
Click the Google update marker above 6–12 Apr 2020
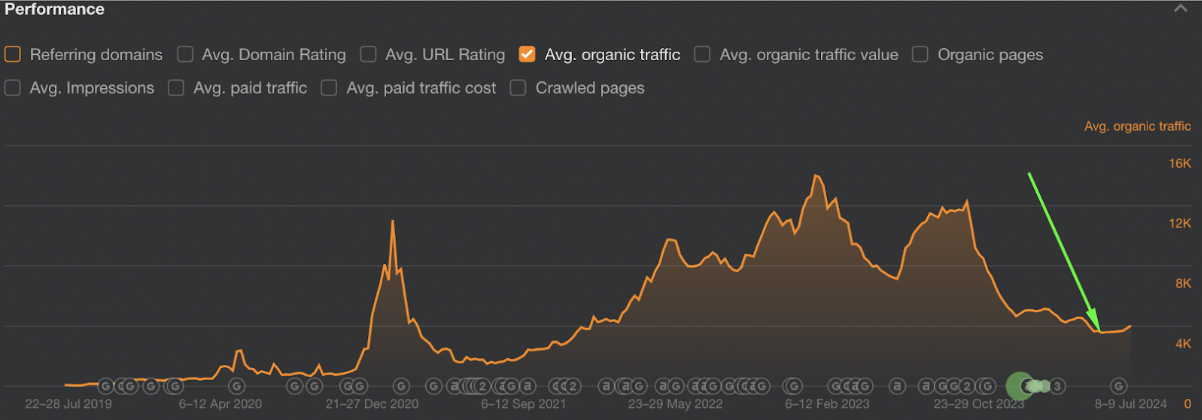click(237, 385)
